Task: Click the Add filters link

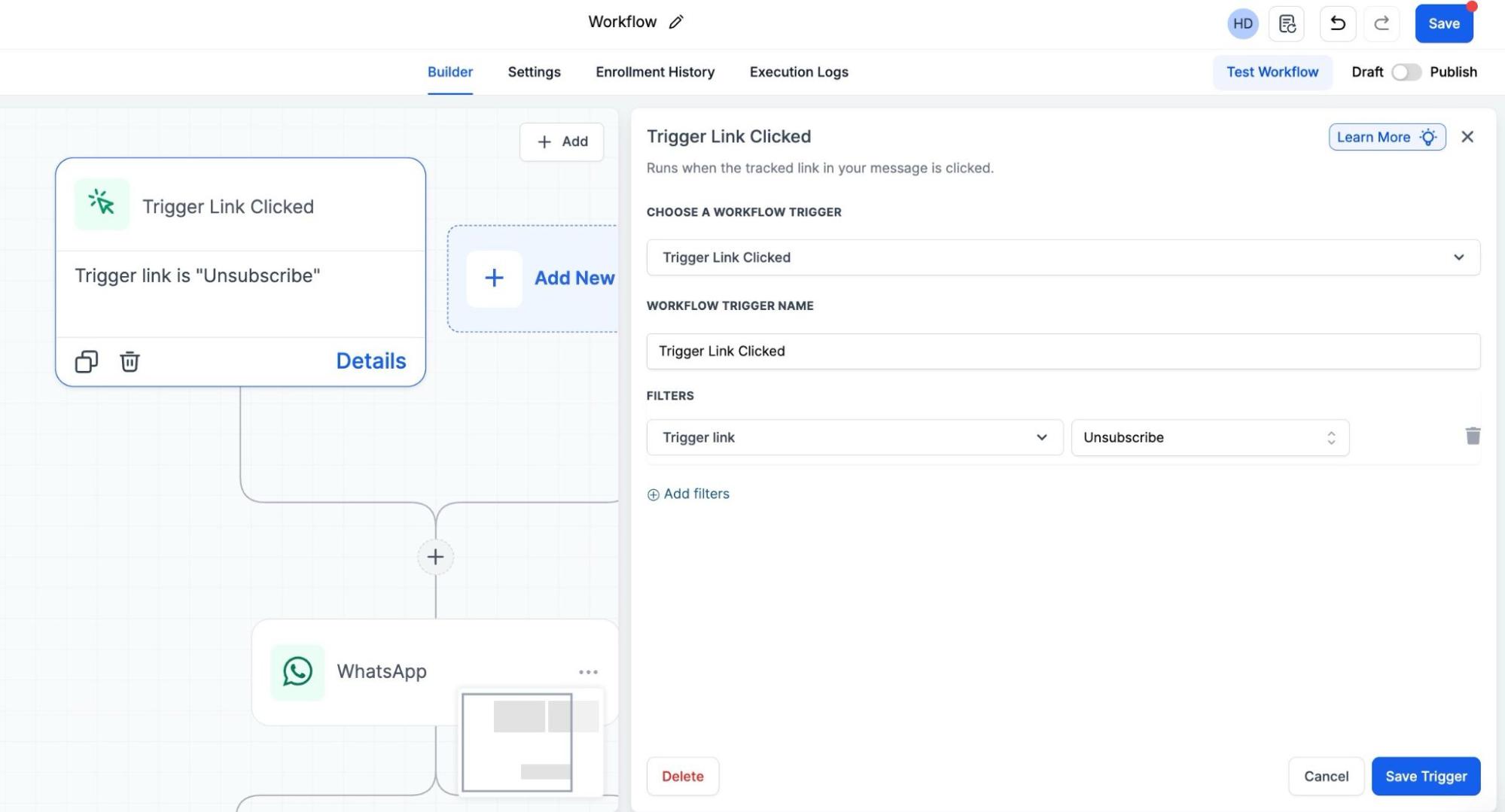Action: (688, 494)
